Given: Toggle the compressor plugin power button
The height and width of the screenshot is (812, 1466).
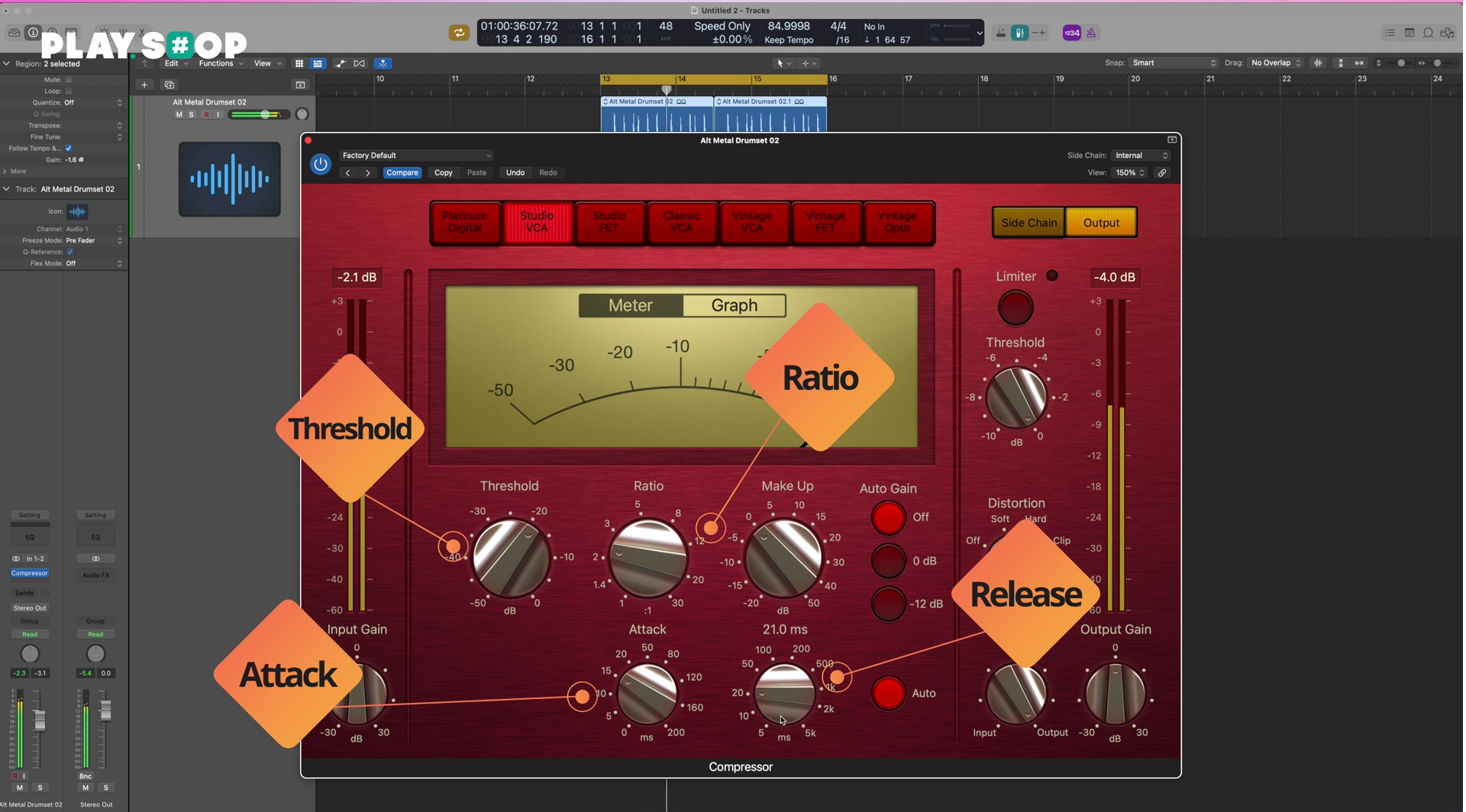Looking at the screenshot, I should (321, 164).
